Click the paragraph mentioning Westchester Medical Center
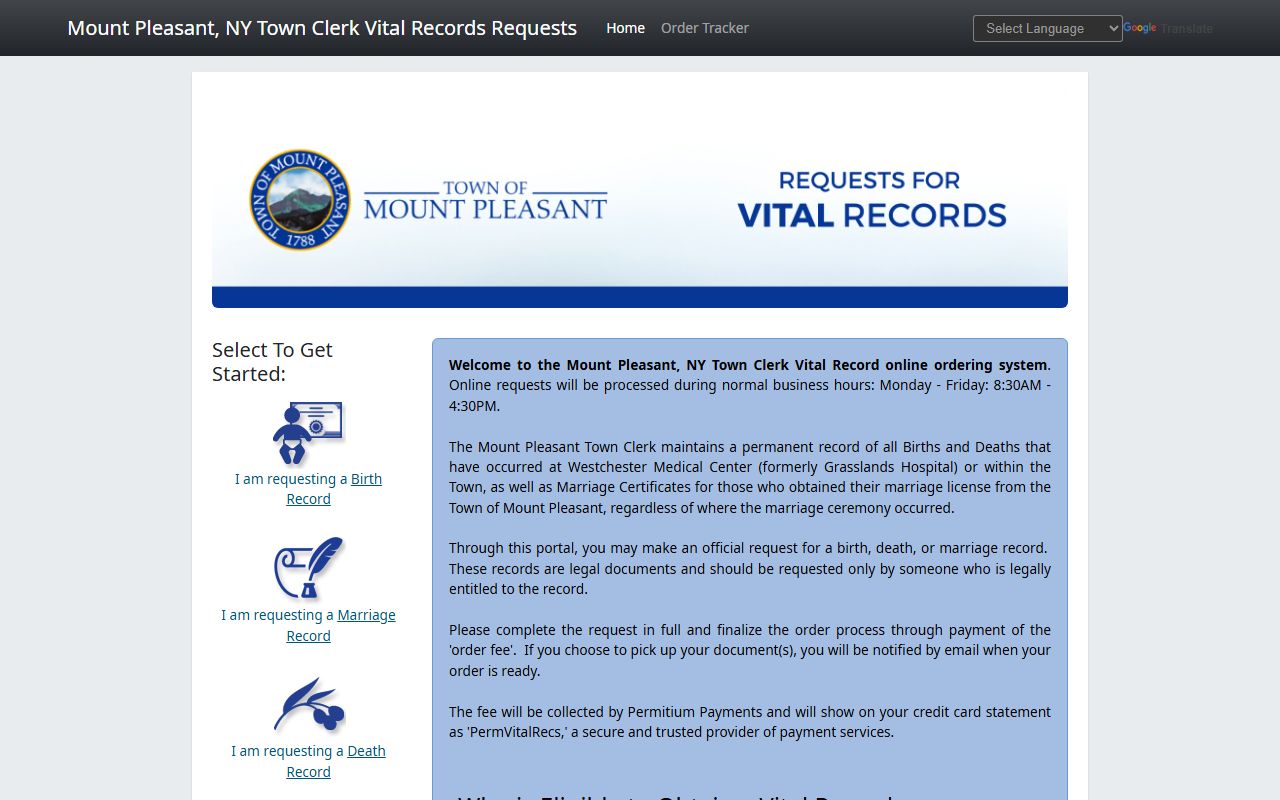The height and width of the screenshot is (800, 1280). pyautogui.click(x=750, y=477)
